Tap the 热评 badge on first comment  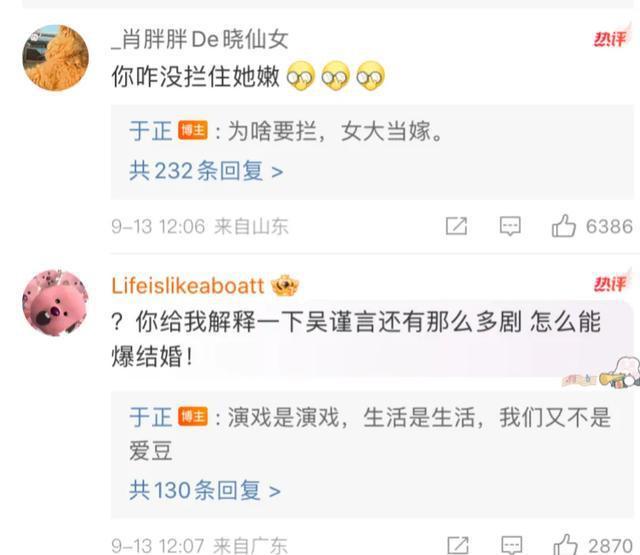click(x=610, y=39)
